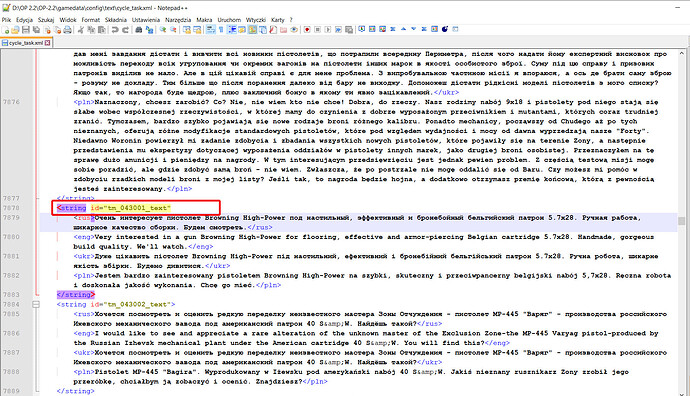Click the Save All icon

[36, 29]
